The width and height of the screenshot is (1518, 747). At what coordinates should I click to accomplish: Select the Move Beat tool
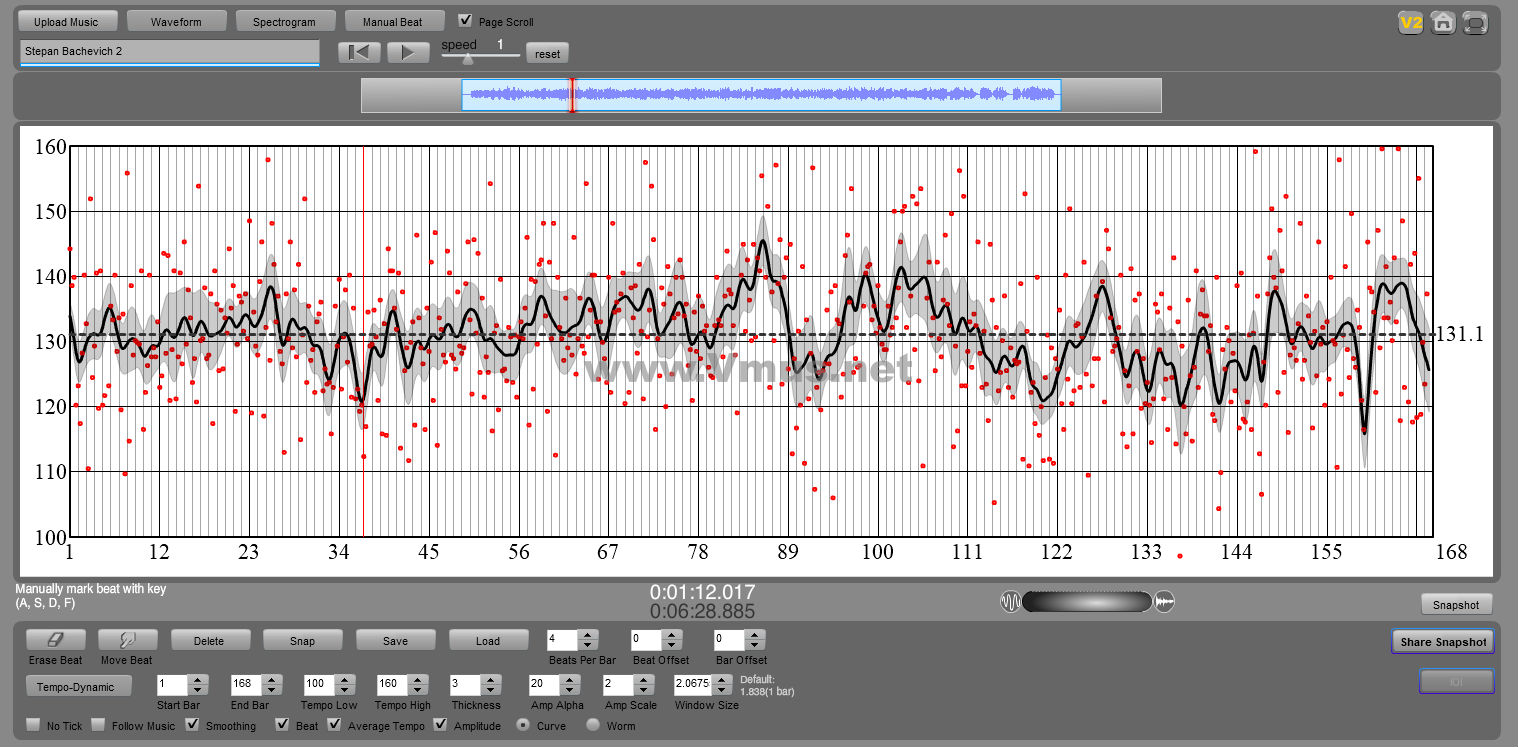(x=126, y=640)
